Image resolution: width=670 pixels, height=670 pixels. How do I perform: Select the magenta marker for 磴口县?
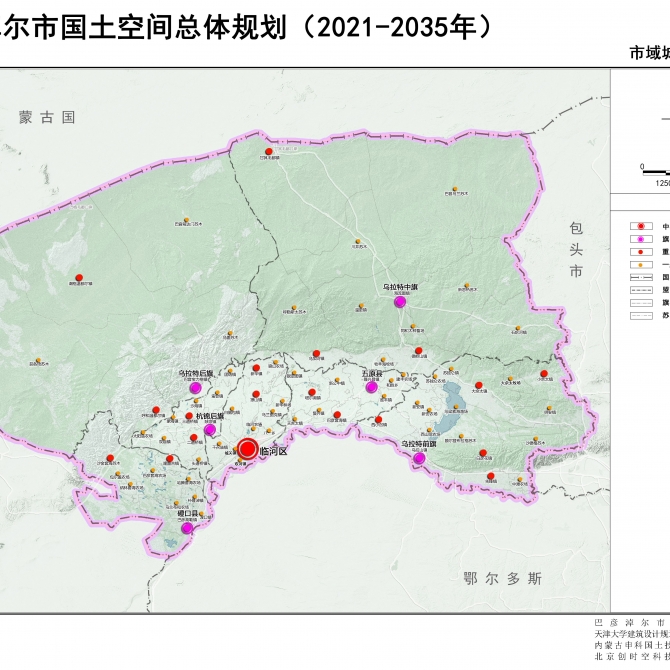186,529
